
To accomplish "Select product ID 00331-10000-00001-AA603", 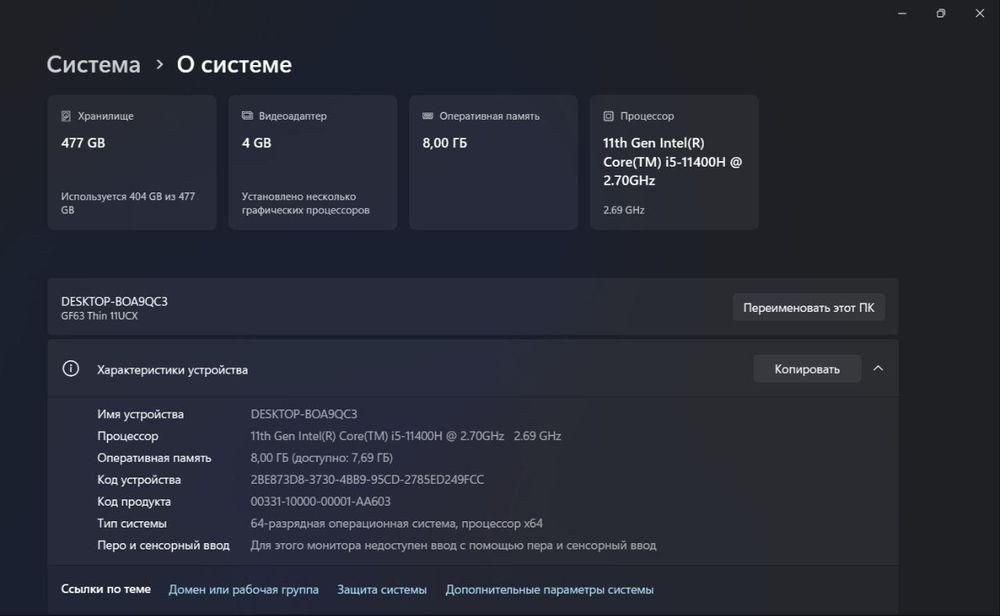I will pyautogui.click(x=320, y=501).
